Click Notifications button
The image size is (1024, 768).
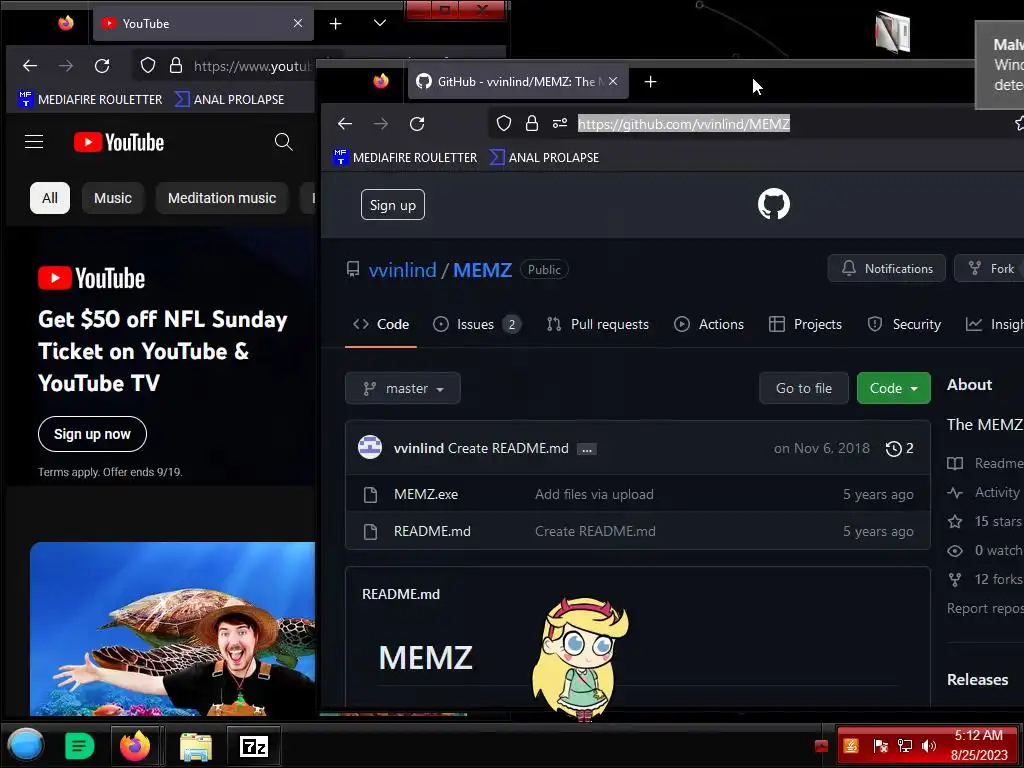[886, 268]
